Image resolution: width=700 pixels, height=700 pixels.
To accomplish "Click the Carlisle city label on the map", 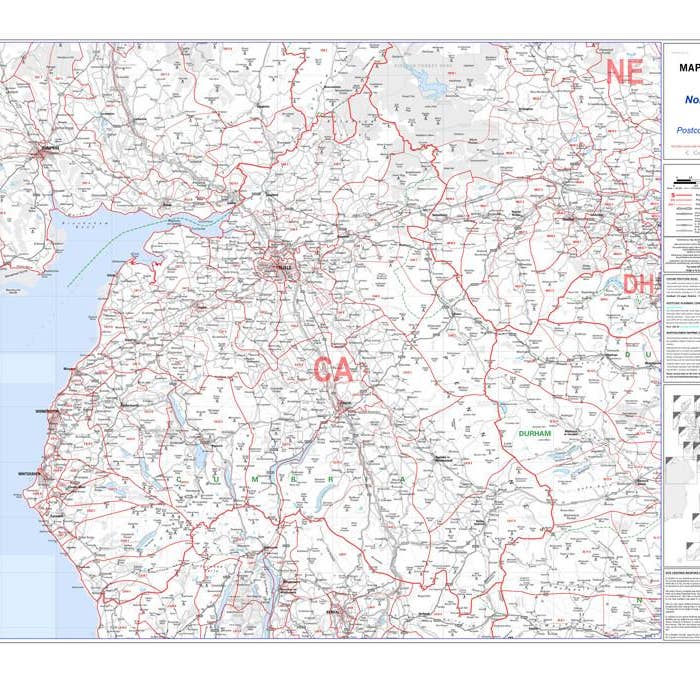I will [x=284, y=267].
